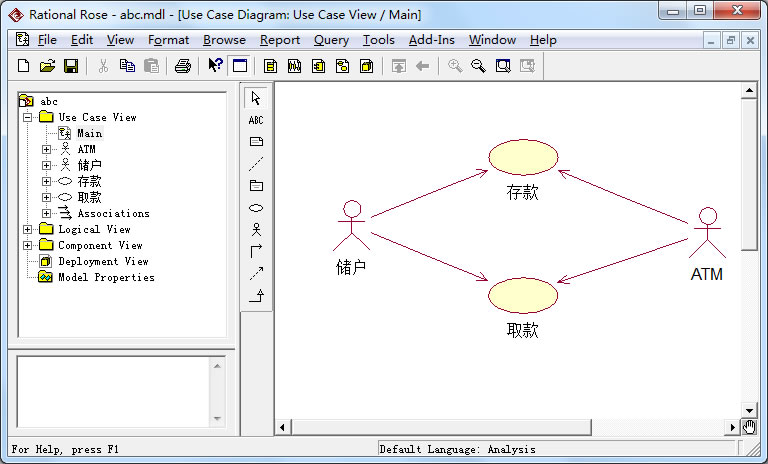Screen dimensions: 768x464
Task: Open the Browse menu
Action: (x=224, y=40)
